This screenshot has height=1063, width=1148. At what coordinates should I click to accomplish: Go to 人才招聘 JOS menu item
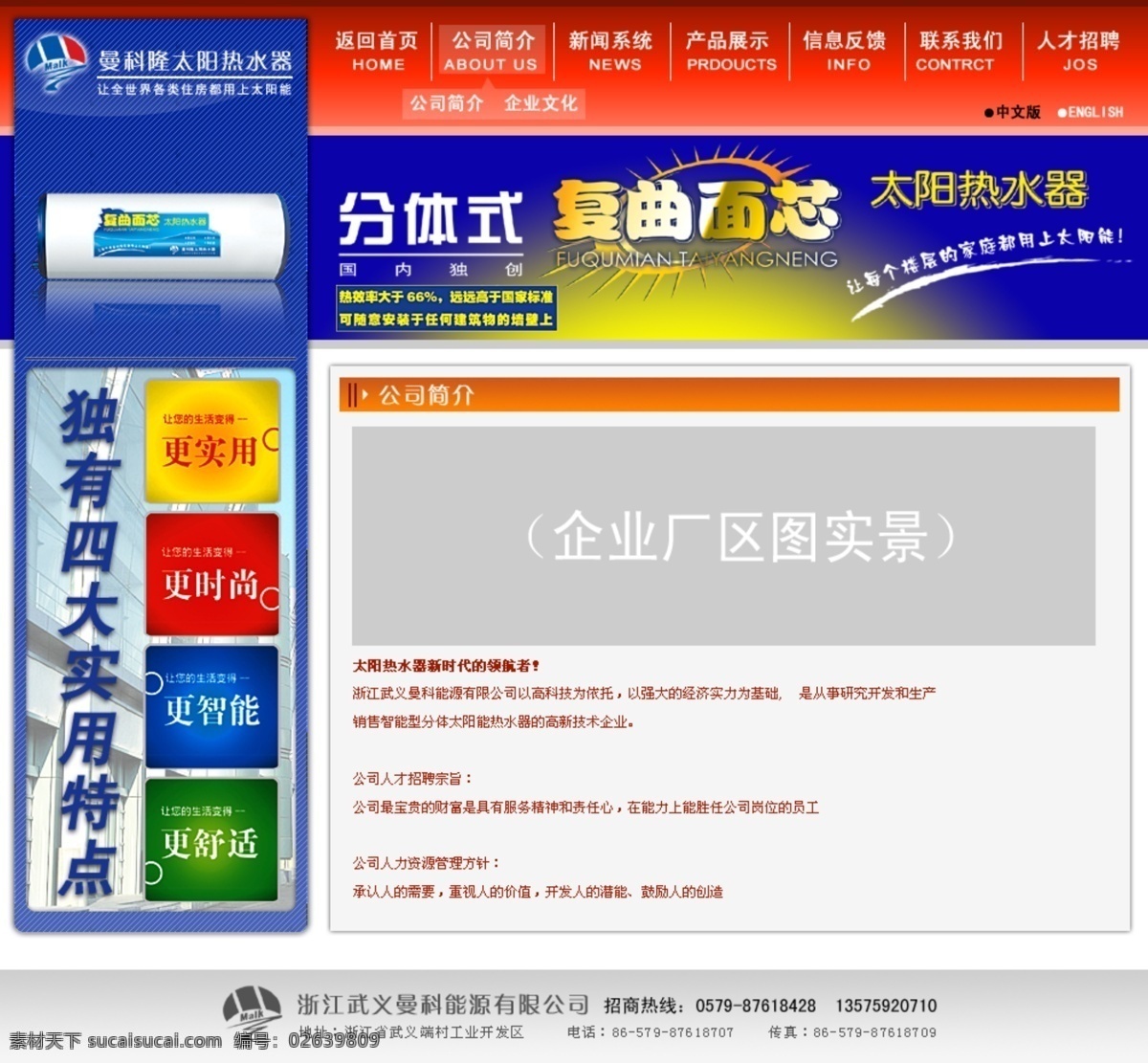tap(1079, 52)
